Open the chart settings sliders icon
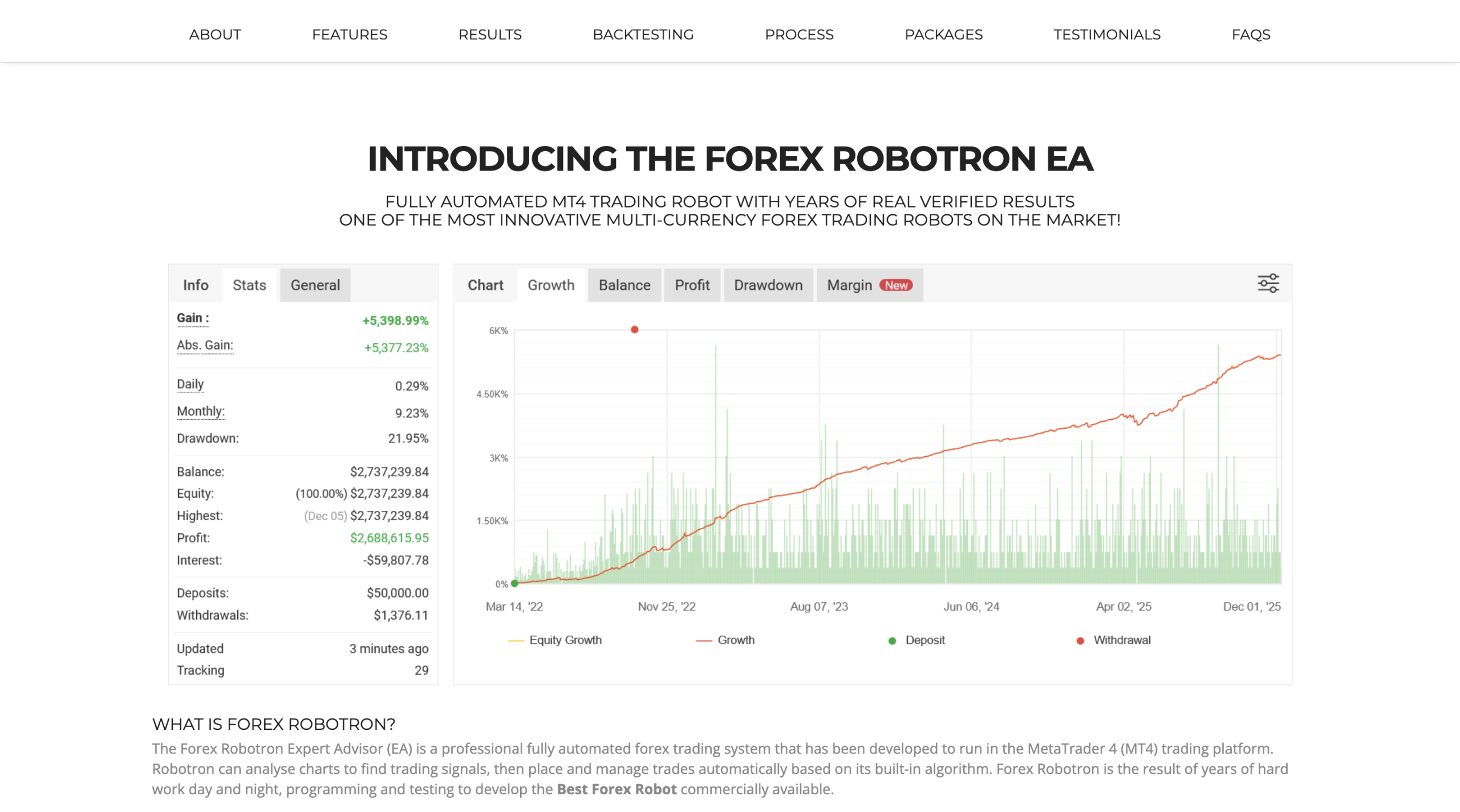 click(1268, 283)
